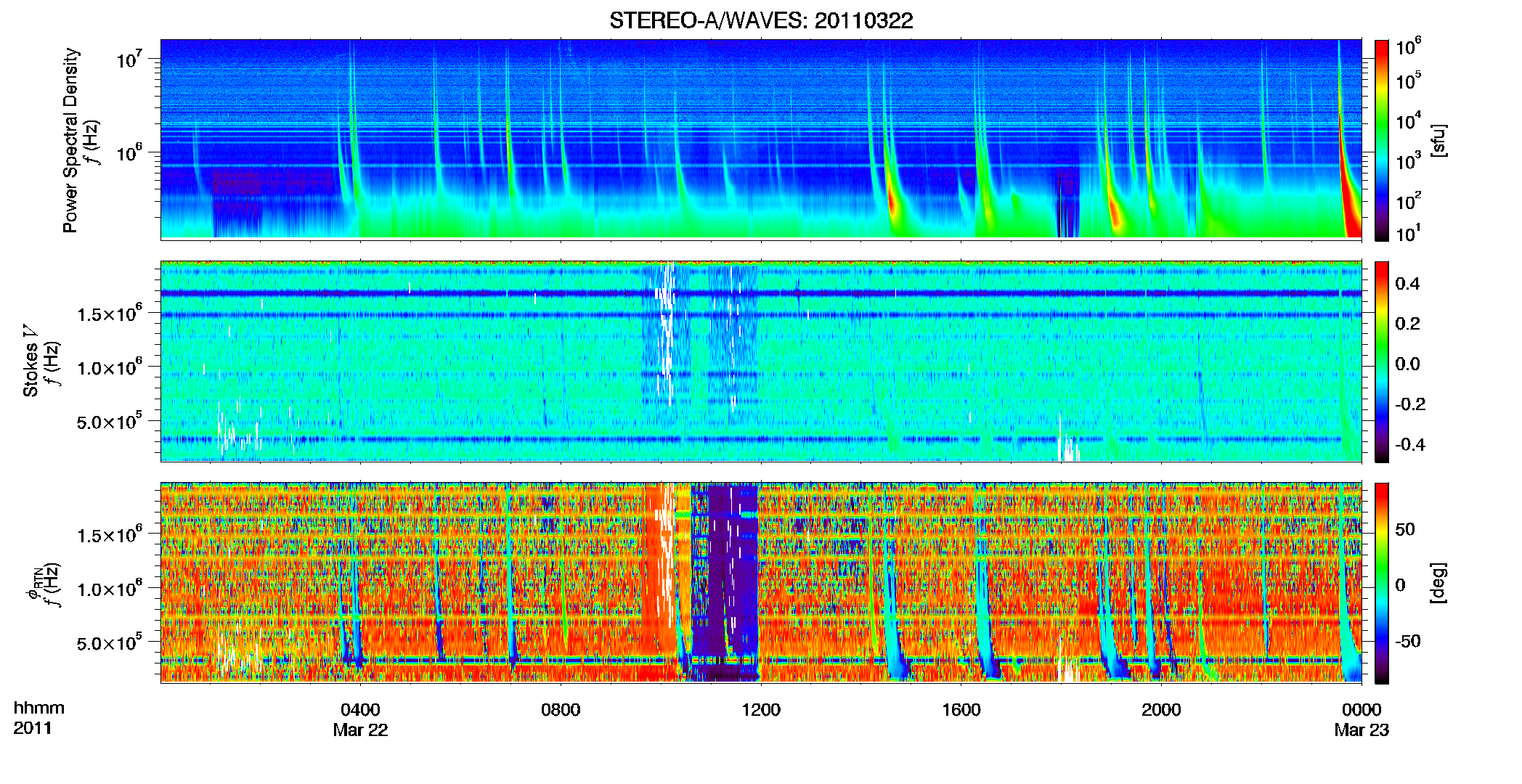
Task: Click the [sfu] colorbar unit label
Action: (1438, 140)
